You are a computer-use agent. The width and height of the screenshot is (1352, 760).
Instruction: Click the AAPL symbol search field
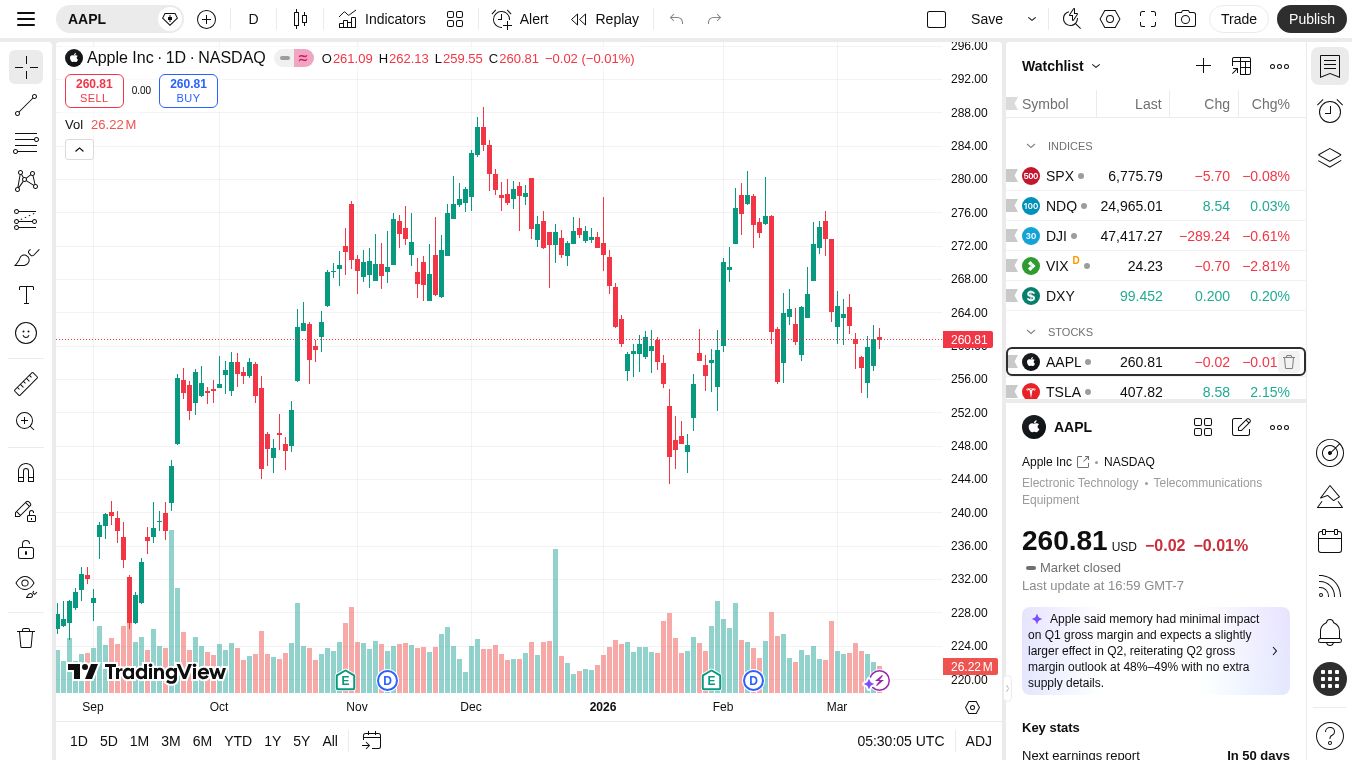[108, 19]
